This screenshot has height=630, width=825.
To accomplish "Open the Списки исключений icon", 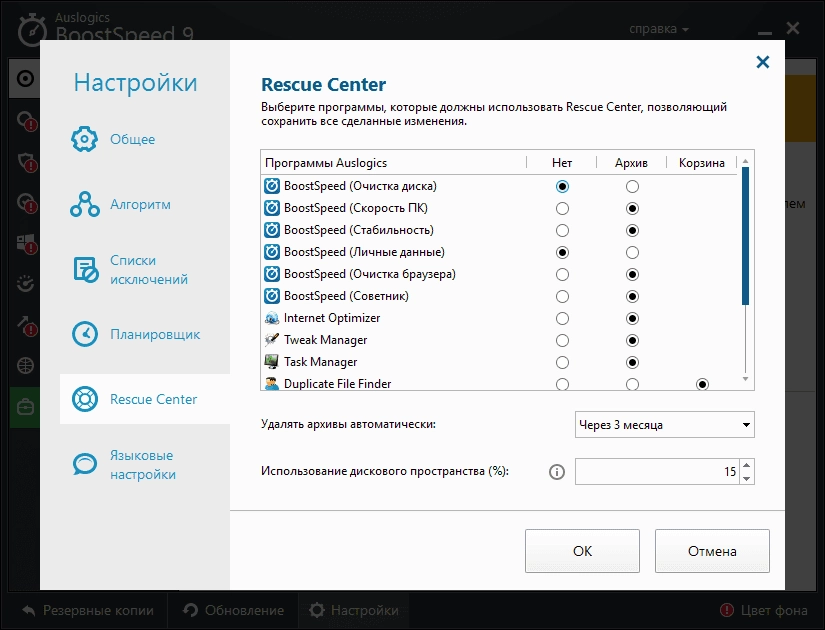I will click(x=85, y=269).
